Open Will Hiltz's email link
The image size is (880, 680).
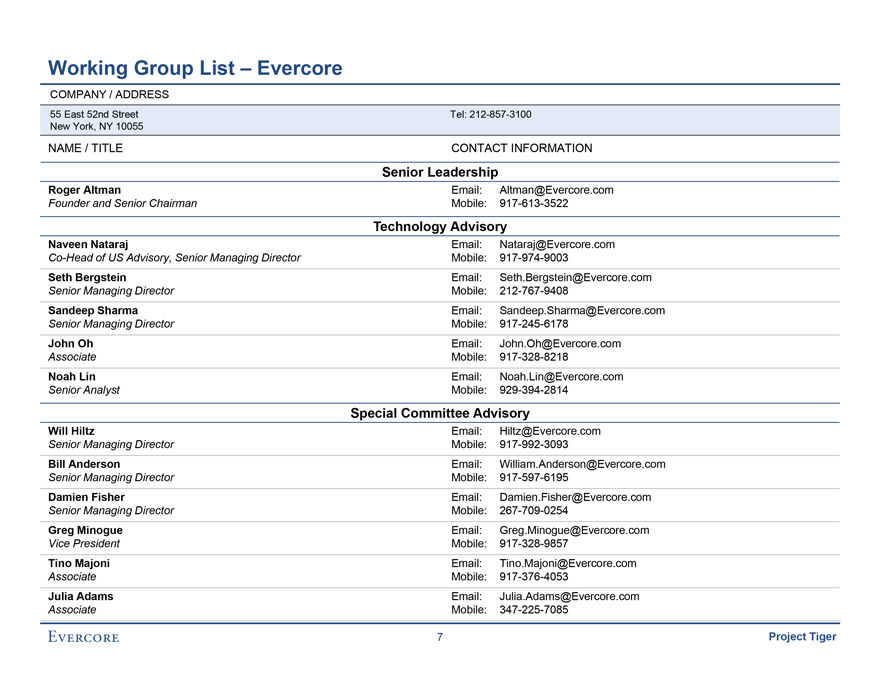[x=550, y=431]
